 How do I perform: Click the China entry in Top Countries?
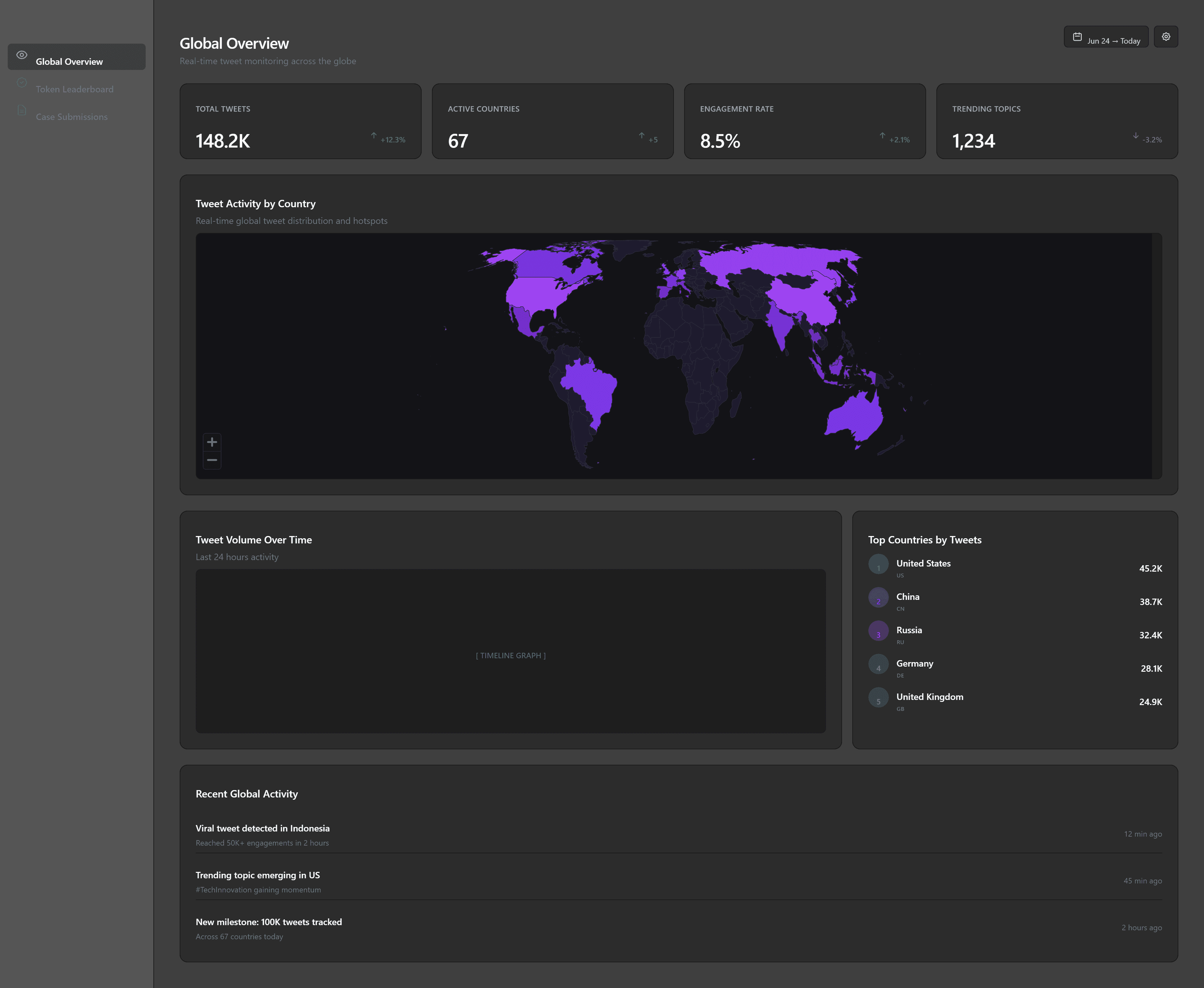[1013, 601]
